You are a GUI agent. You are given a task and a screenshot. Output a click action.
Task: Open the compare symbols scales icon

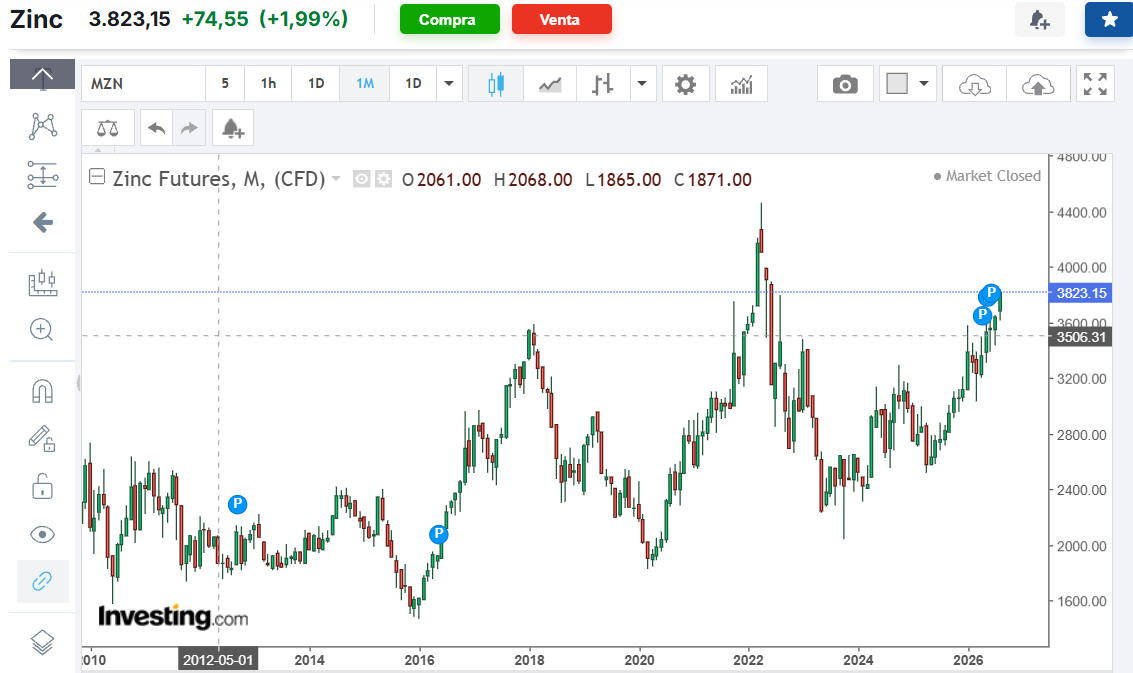click(108, 129)
